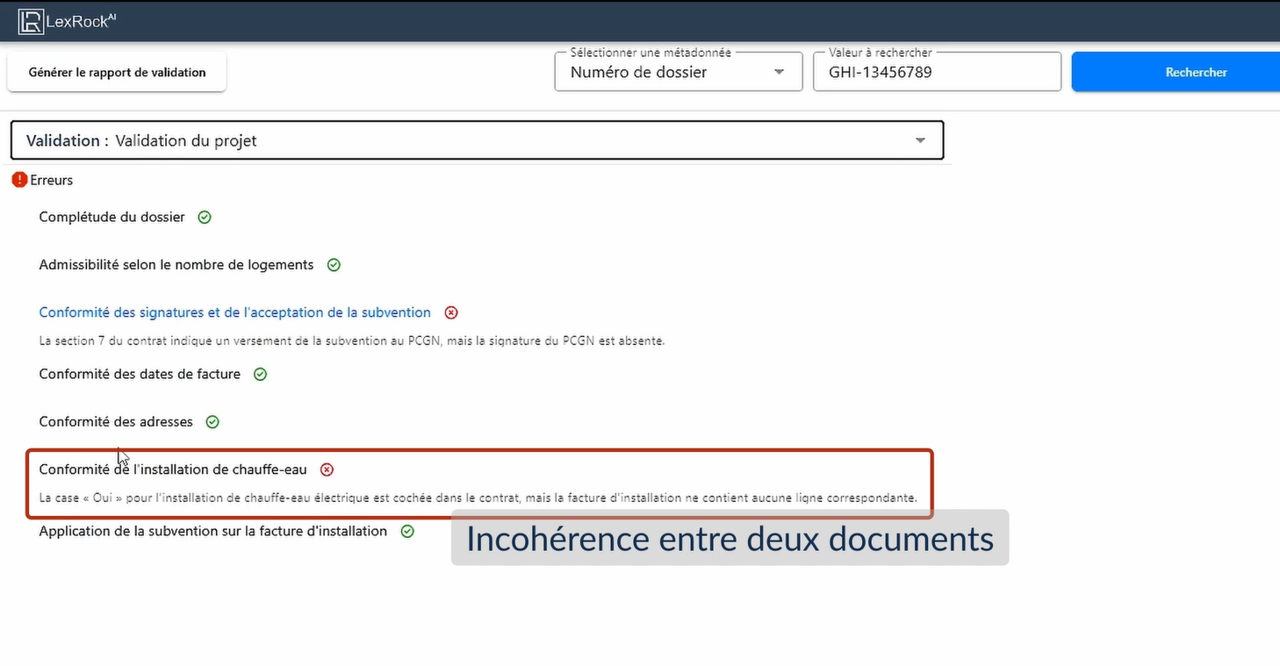Click green check beside Admissibilité selon le nombre de logements

pyautogui.click(x=334, y=265)
